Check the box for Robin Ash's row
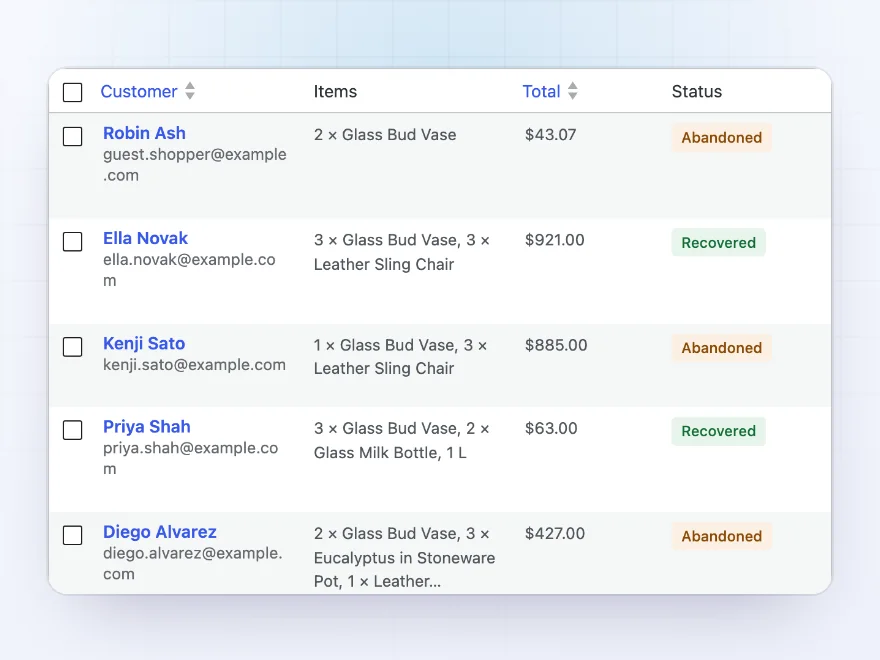 72,136
